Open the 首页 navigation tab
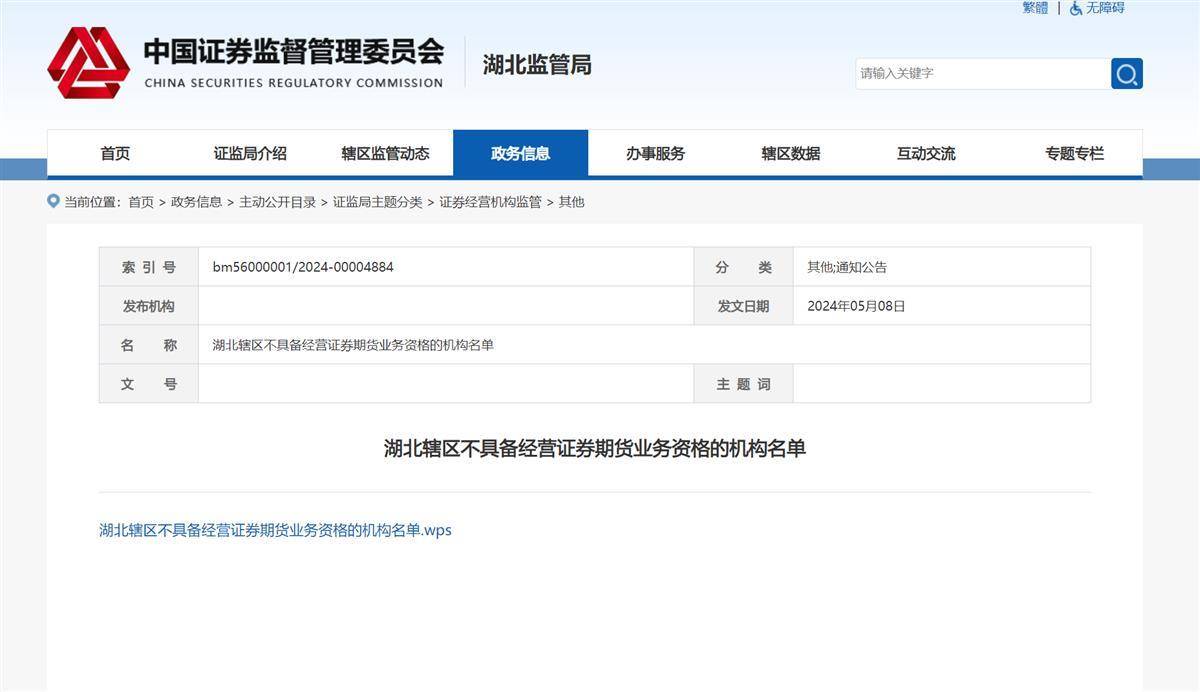The width and height of the screenshot is (1200, 692). tap(115, 154)
